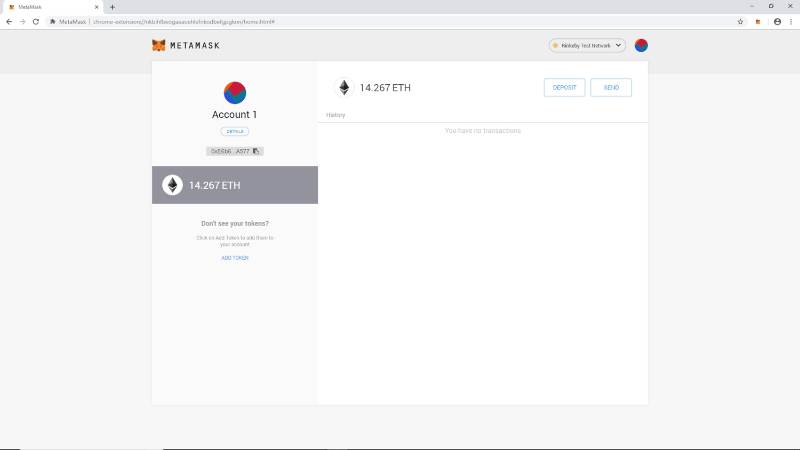
Task: Click the extension icon in address bar
Action: [x=53, y=22]
